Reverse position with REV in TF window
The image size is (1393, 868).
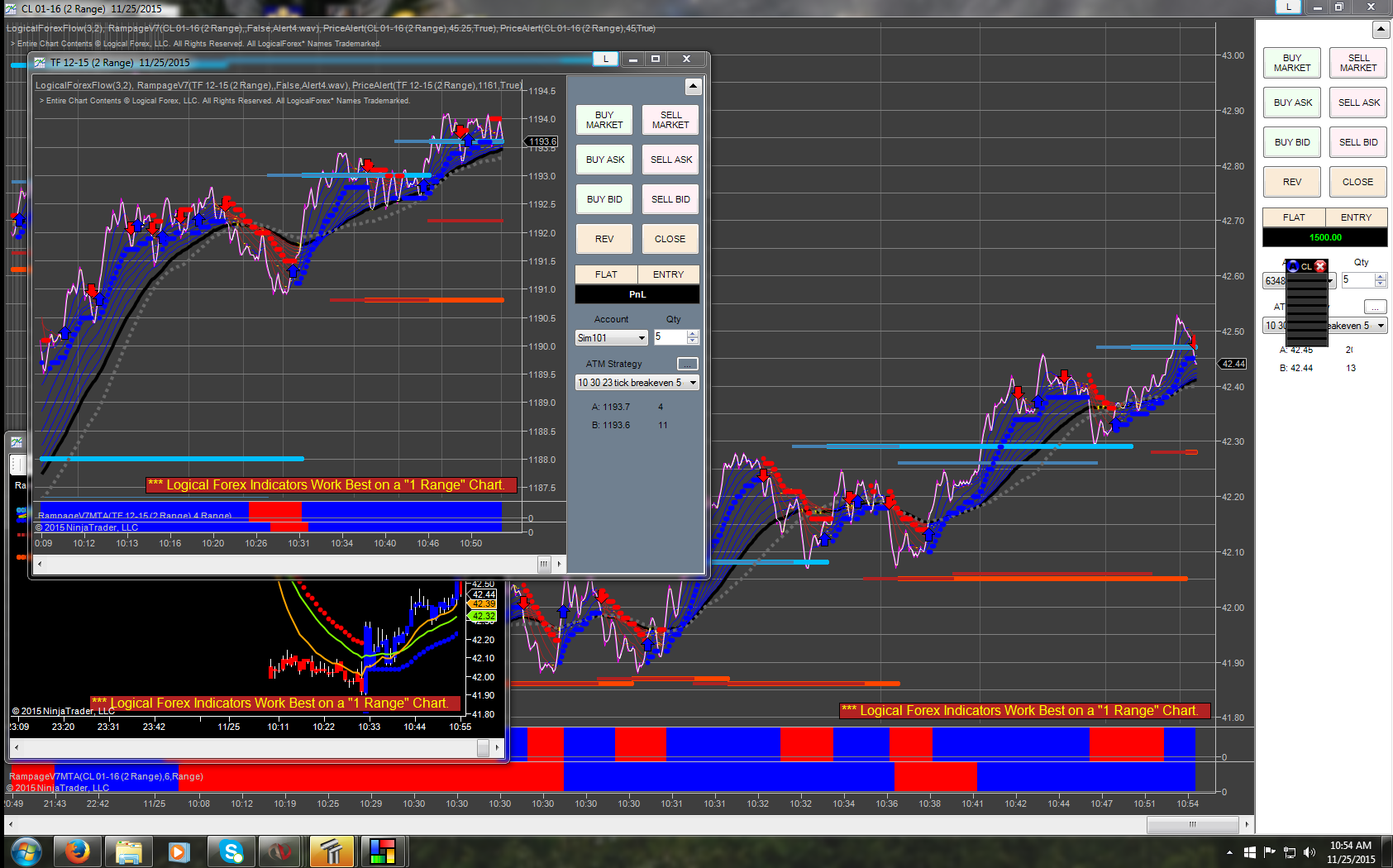click(x=604, y=239)
